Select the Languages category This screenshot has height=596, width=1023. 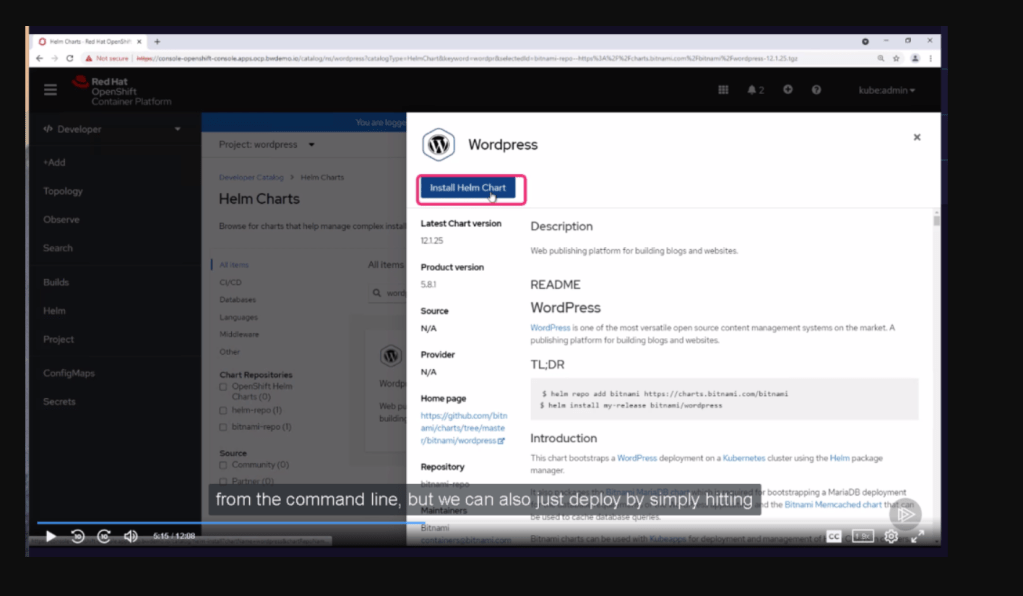(x=238, y=317)
